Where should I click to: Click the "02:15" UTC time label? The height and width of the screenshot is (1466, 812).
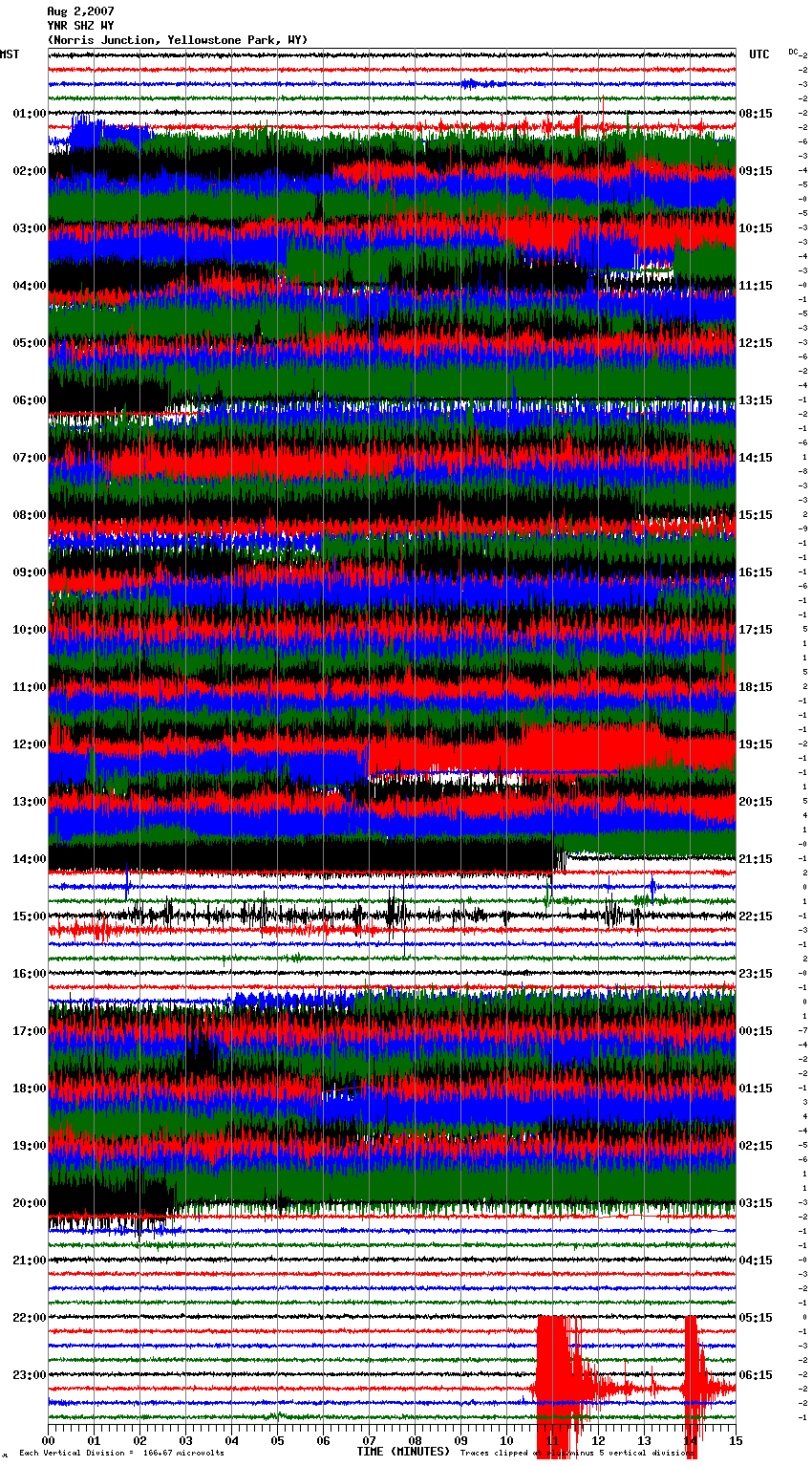tap(756, 1146)
